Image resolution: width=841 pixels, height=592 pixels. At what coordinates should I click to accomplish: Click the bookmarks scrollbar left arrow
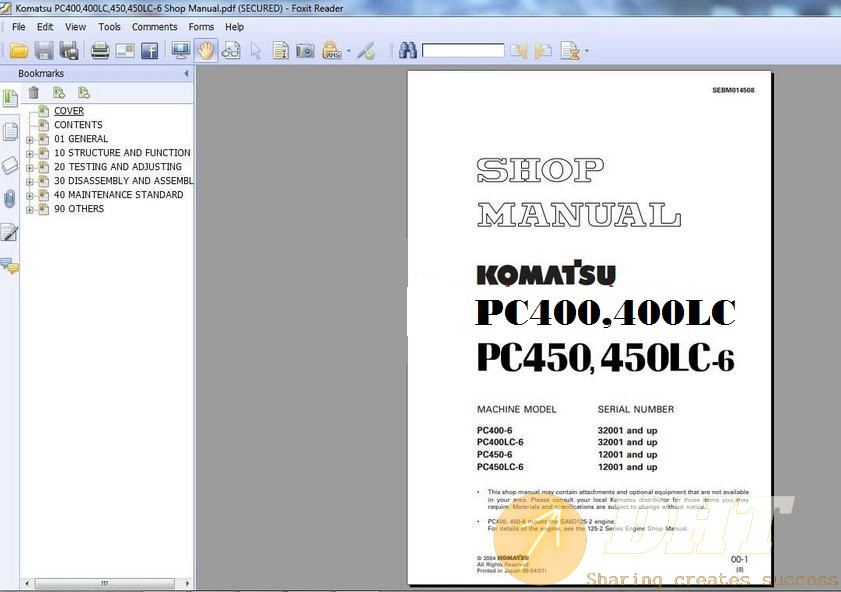pos(27,583)
